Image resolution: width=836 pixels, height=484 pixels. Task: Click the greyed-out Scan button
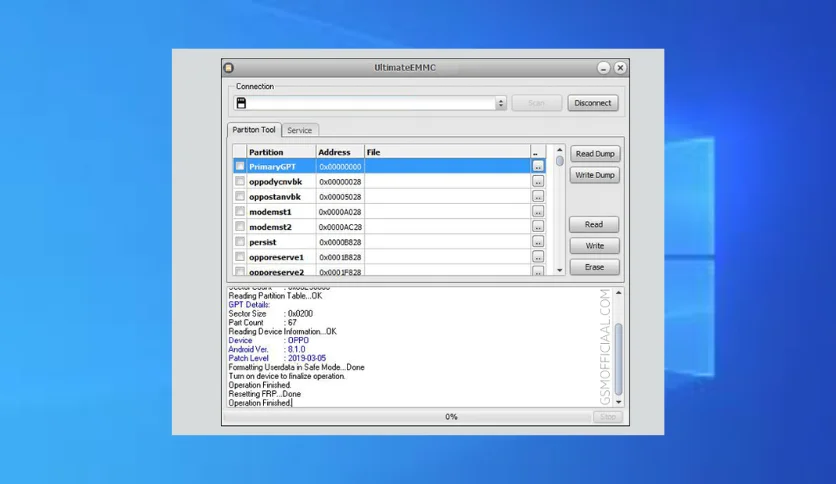536,103
